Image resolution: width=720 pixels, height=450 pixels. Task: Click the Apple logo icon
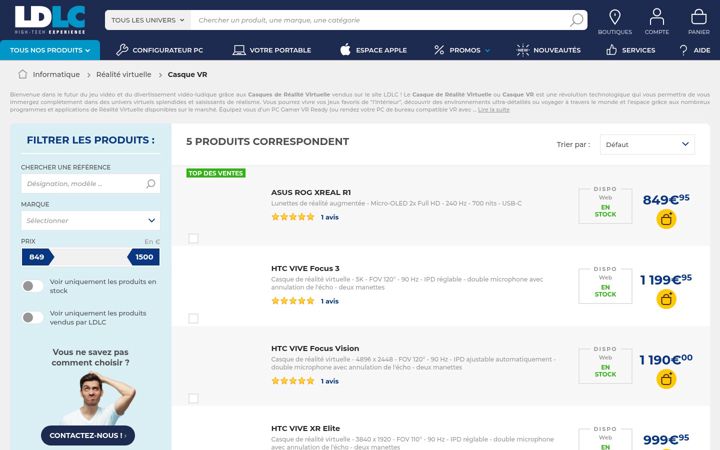(345, 49)
